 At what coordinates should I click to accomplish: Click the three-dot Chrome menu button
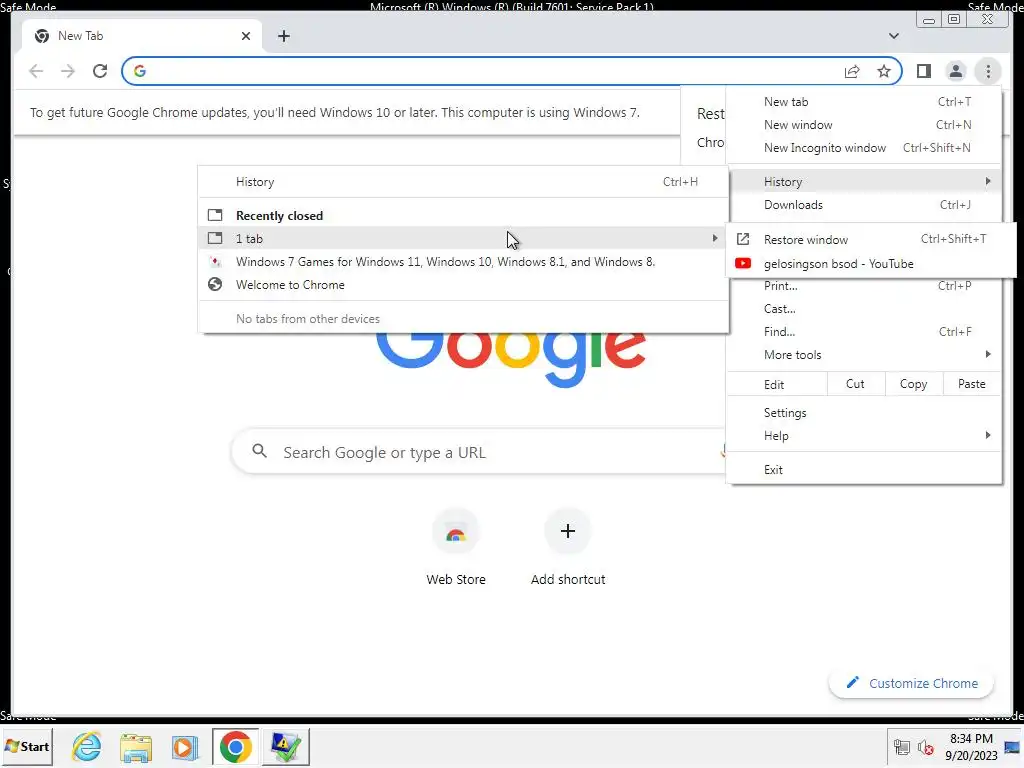(988, 71)
